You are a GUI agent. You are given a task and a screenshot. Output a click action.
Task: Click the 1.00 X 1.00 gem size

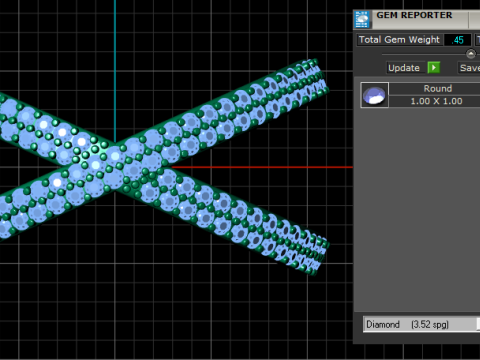pyautogui.click(x=436, y=101)
